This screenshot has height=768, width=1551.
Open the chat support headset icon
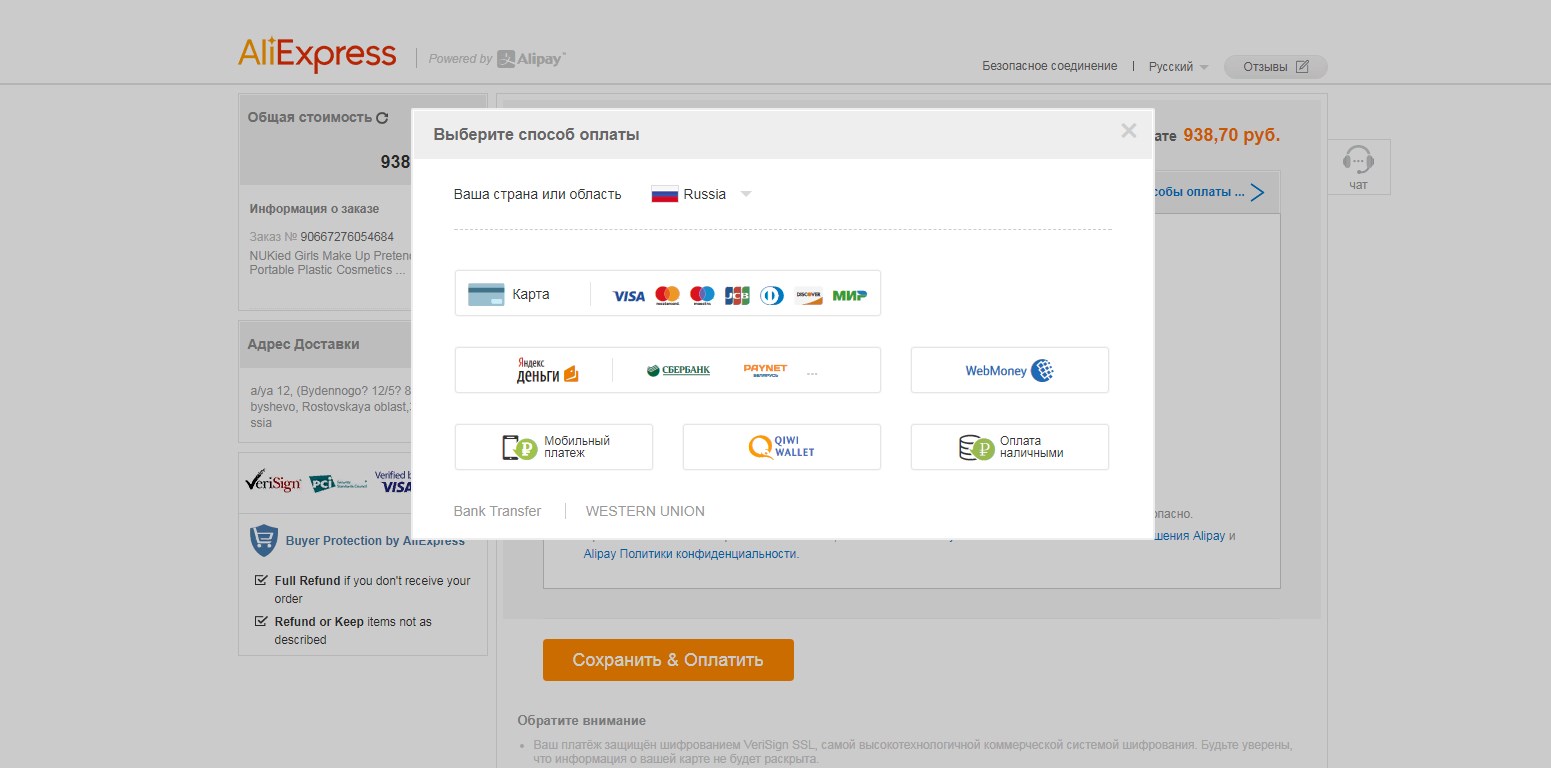(1357, 162)
